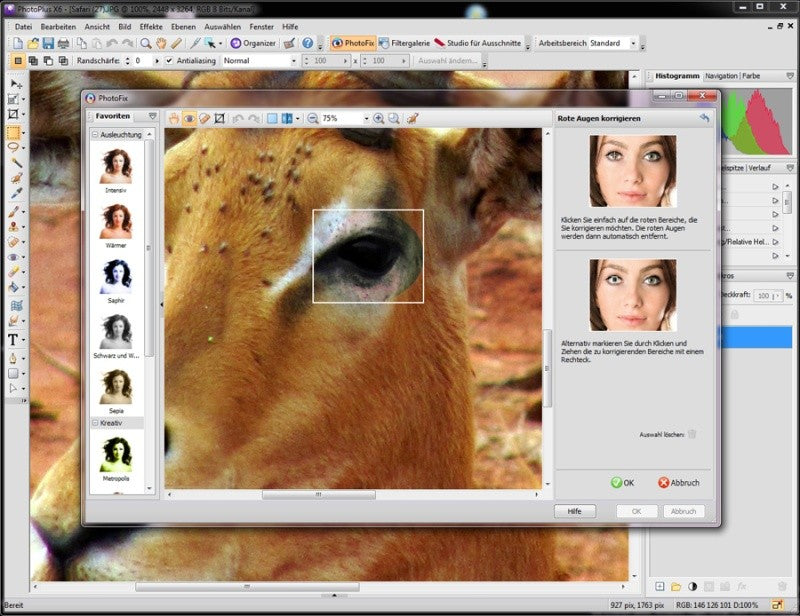The image size is (800, 616).
Task: Zoom in using the plus magnifier
Action: pyautogui.click(x=379, y=118)
